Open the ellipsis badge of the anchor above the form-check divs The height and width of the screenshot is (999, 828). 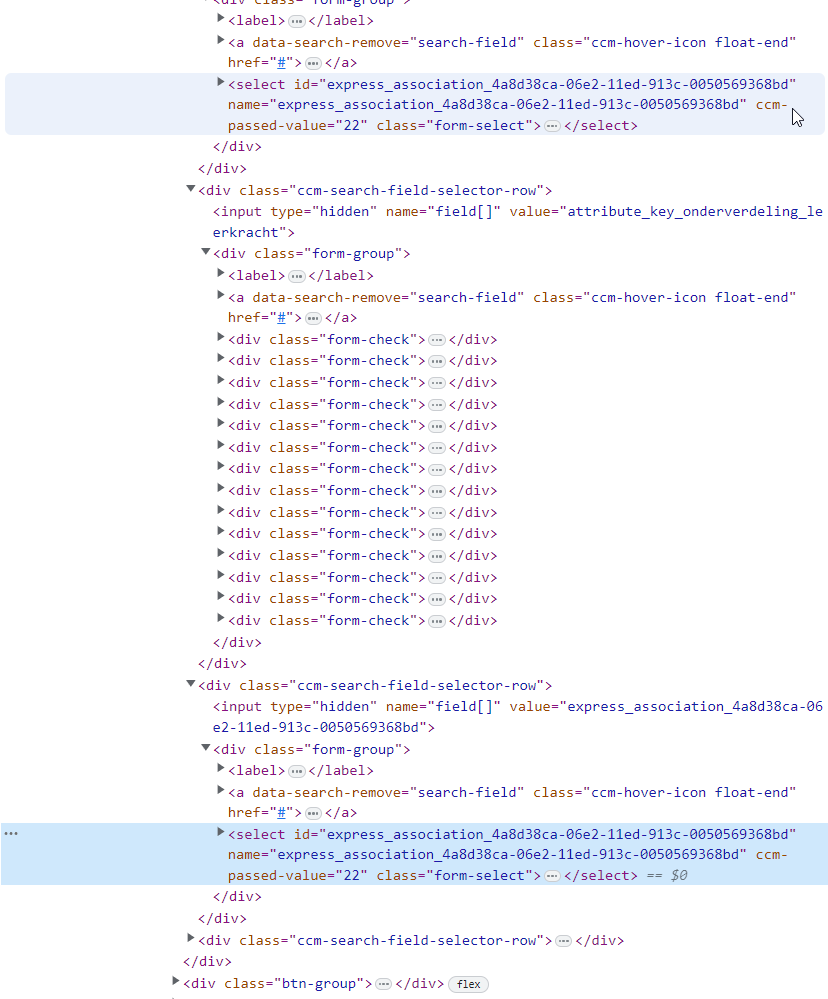coord(313,319)
